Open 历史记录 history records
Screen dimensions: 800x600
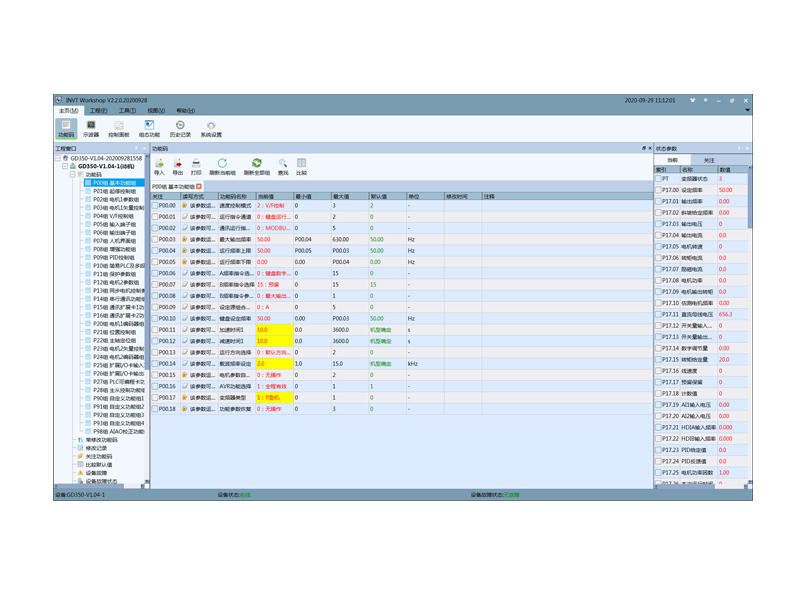[180, 128]
